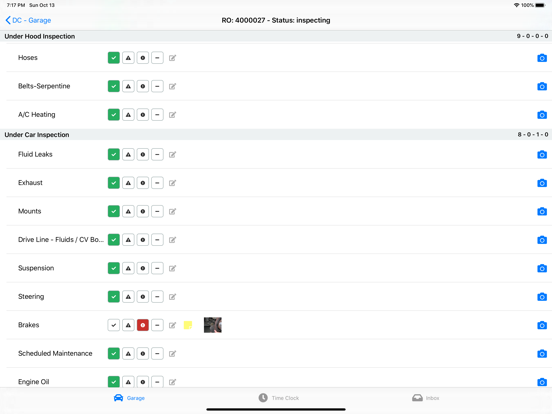Edit note for Mounts
Image resolution: width=552 pixels, height=414 pixels.
172,211
